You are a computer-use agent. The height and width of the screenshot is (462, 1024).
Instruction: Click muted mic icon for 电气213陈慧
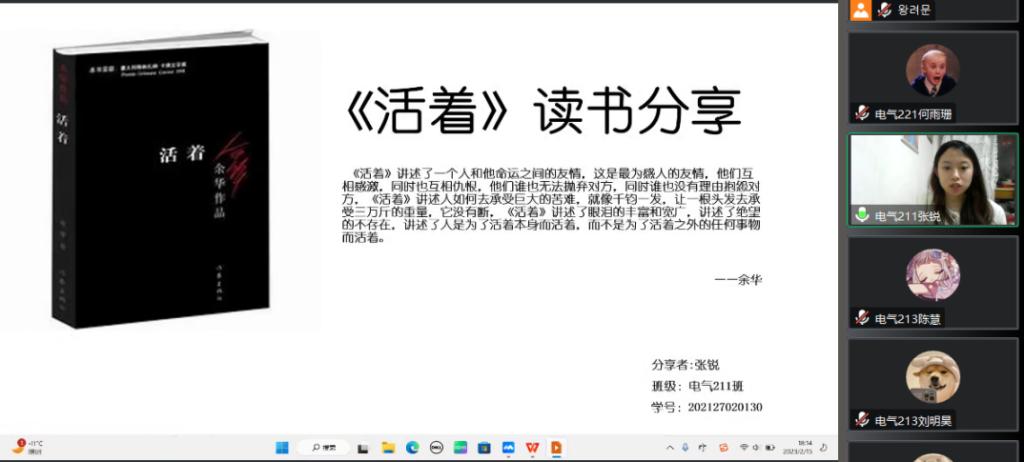coord(862,318)
